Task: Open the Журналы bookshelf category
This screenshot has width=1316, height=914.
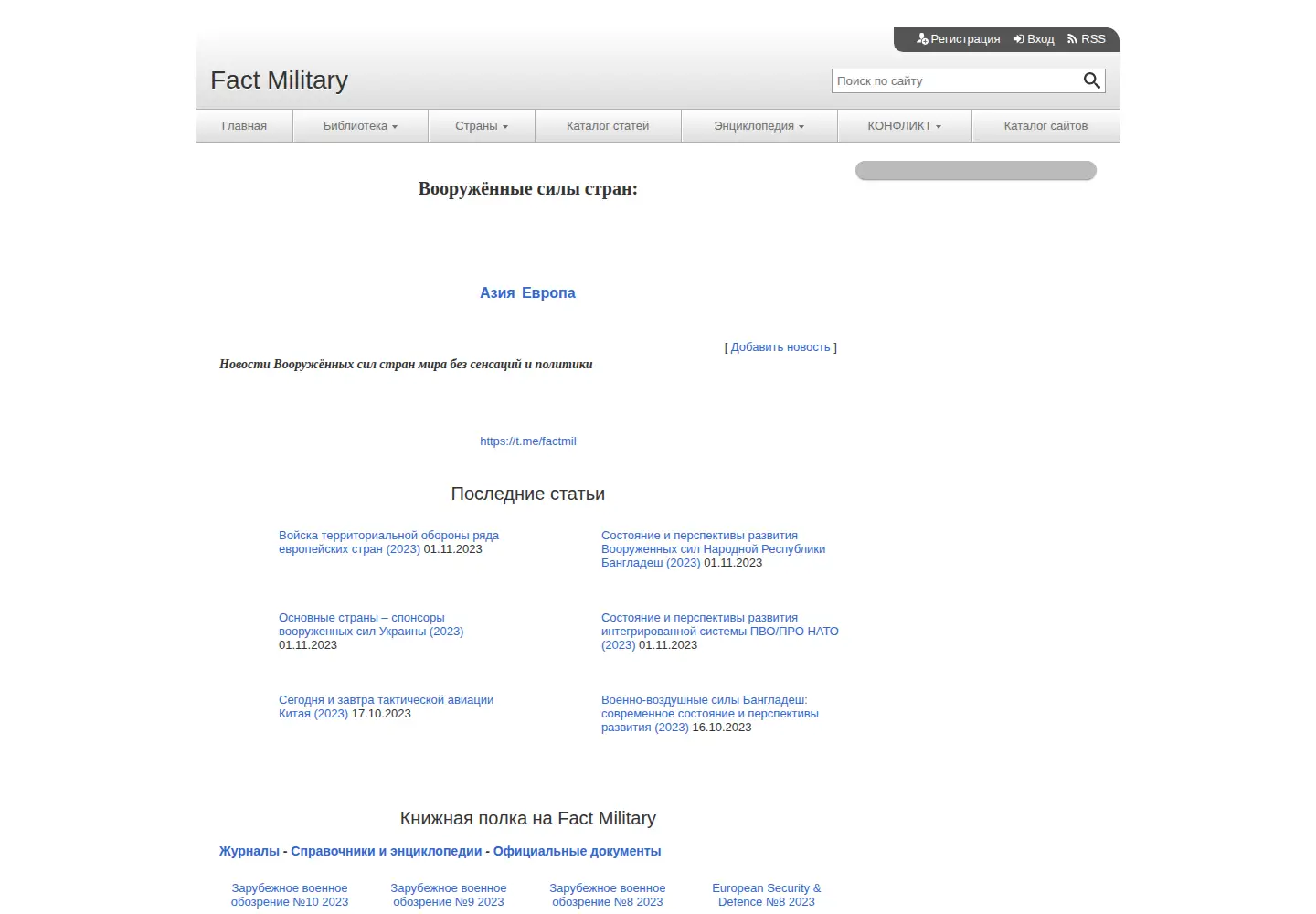Action: pos(249,851)
